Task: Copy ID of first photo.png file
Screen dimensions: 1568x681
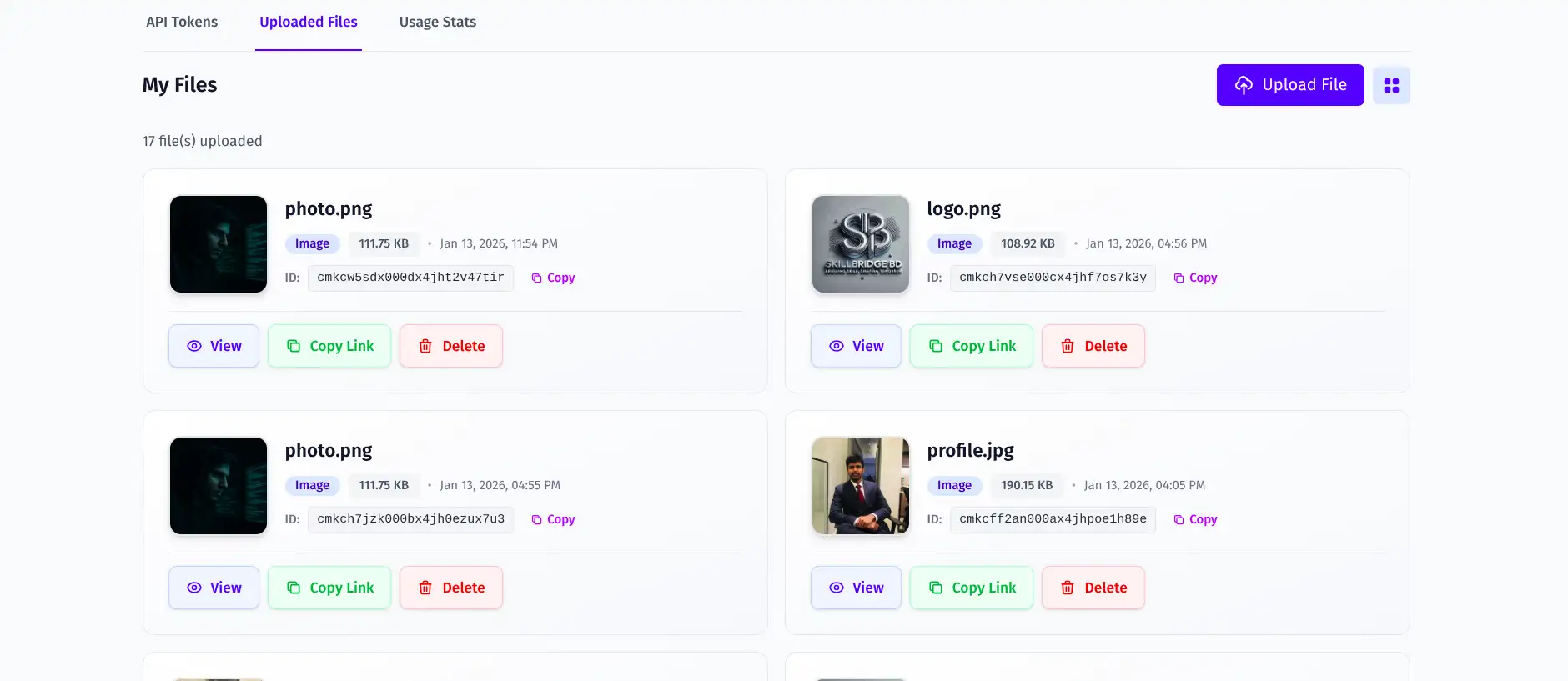Action: (553, 278)
